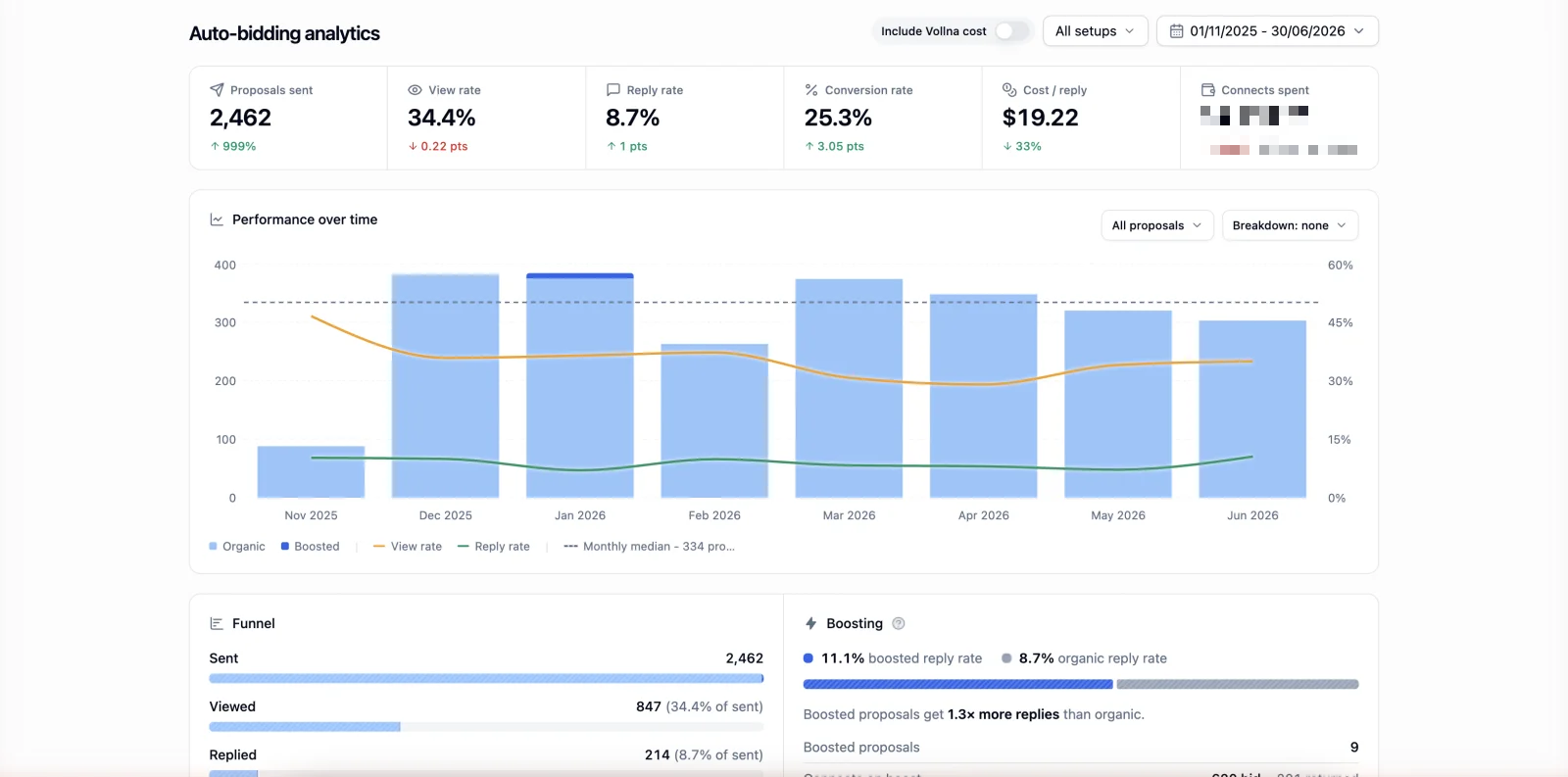Viewport: 1568px width, 777px height.
Task: Click the Proposals sent paper plane icon
Action: (x=217, y=90)
